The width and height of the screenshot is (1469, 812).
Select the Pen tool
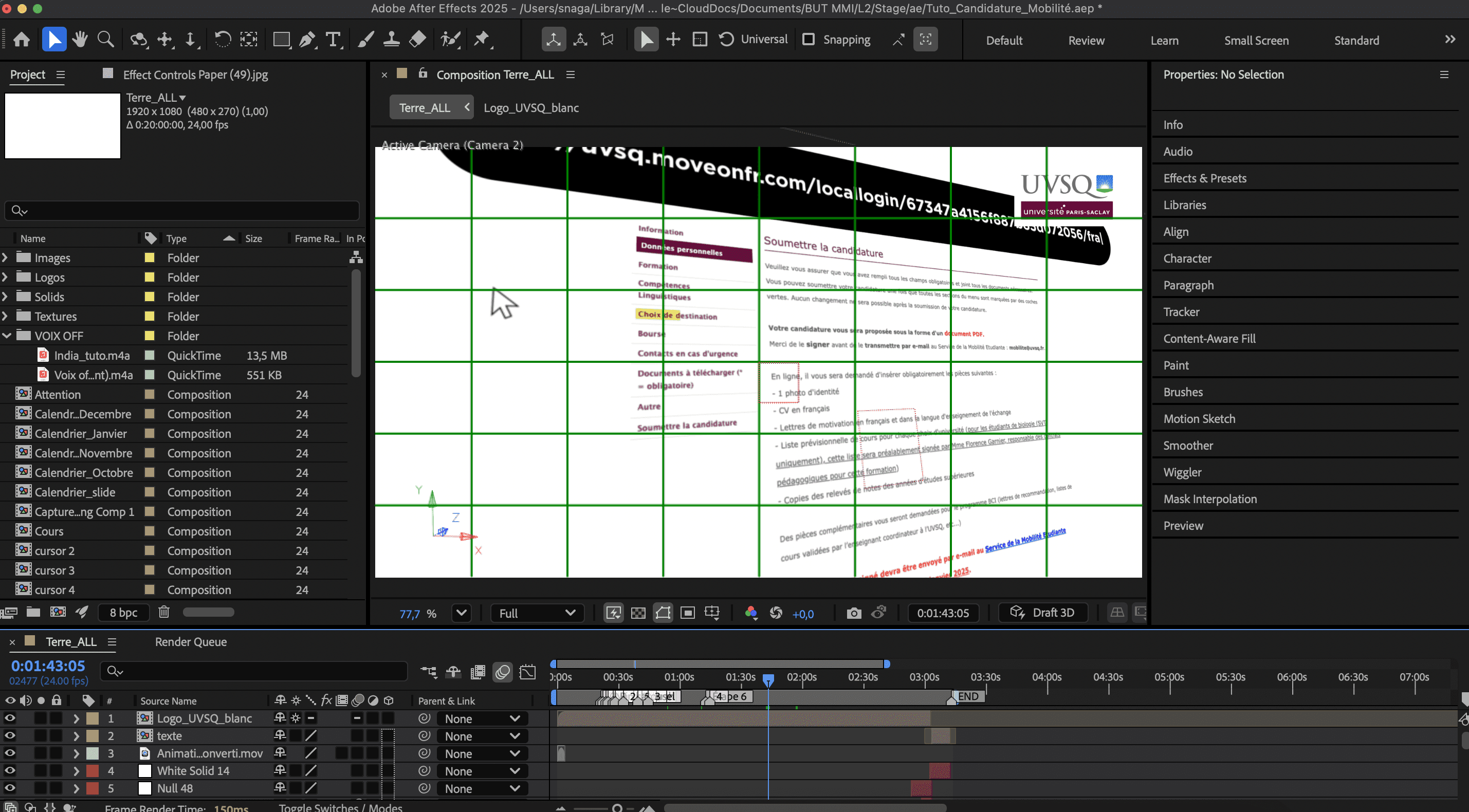click(x=307, y=40)
